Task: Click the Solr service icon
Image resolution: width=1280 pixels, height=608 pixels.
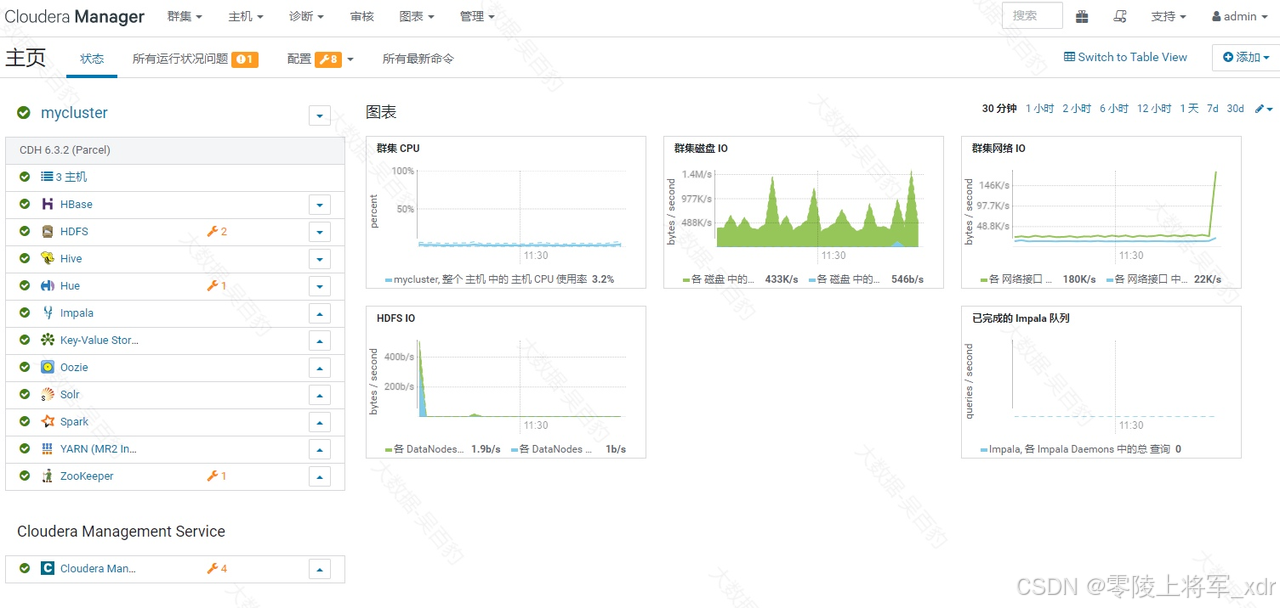Action: [47, 394]
